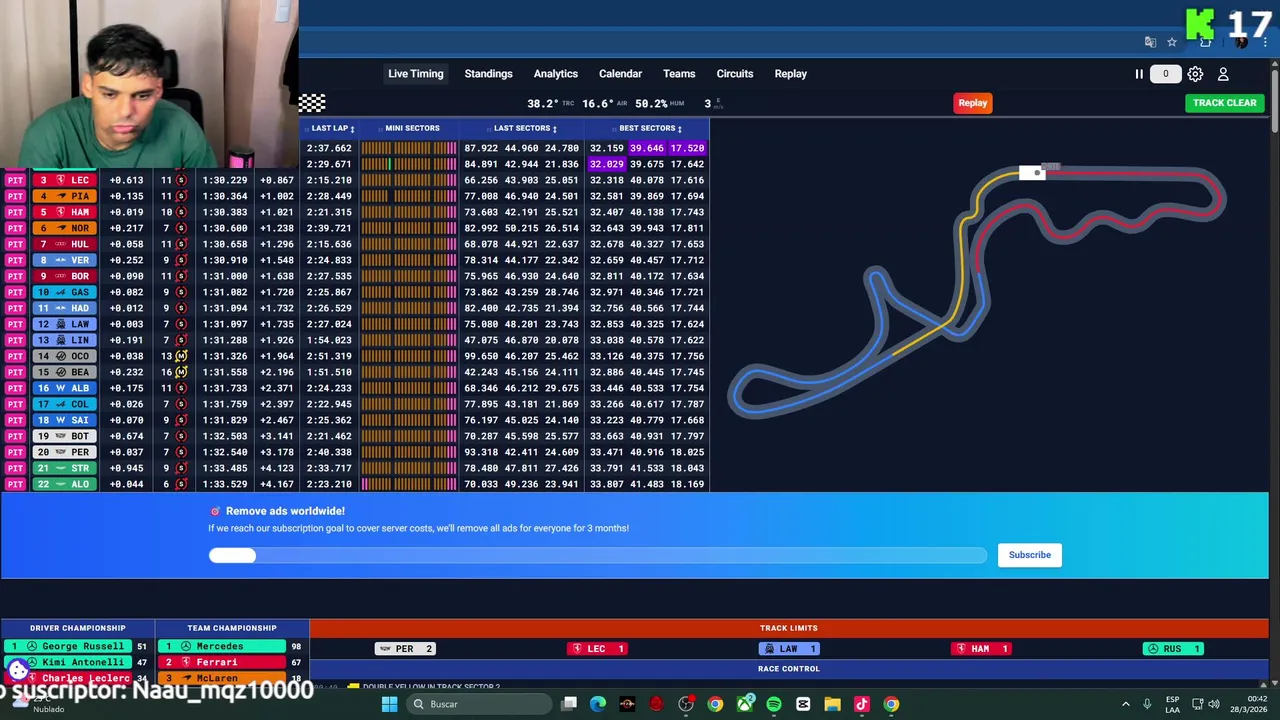Click the MINI SECTORS column header
Screen dimensions: 1280x720
(412, 128)
